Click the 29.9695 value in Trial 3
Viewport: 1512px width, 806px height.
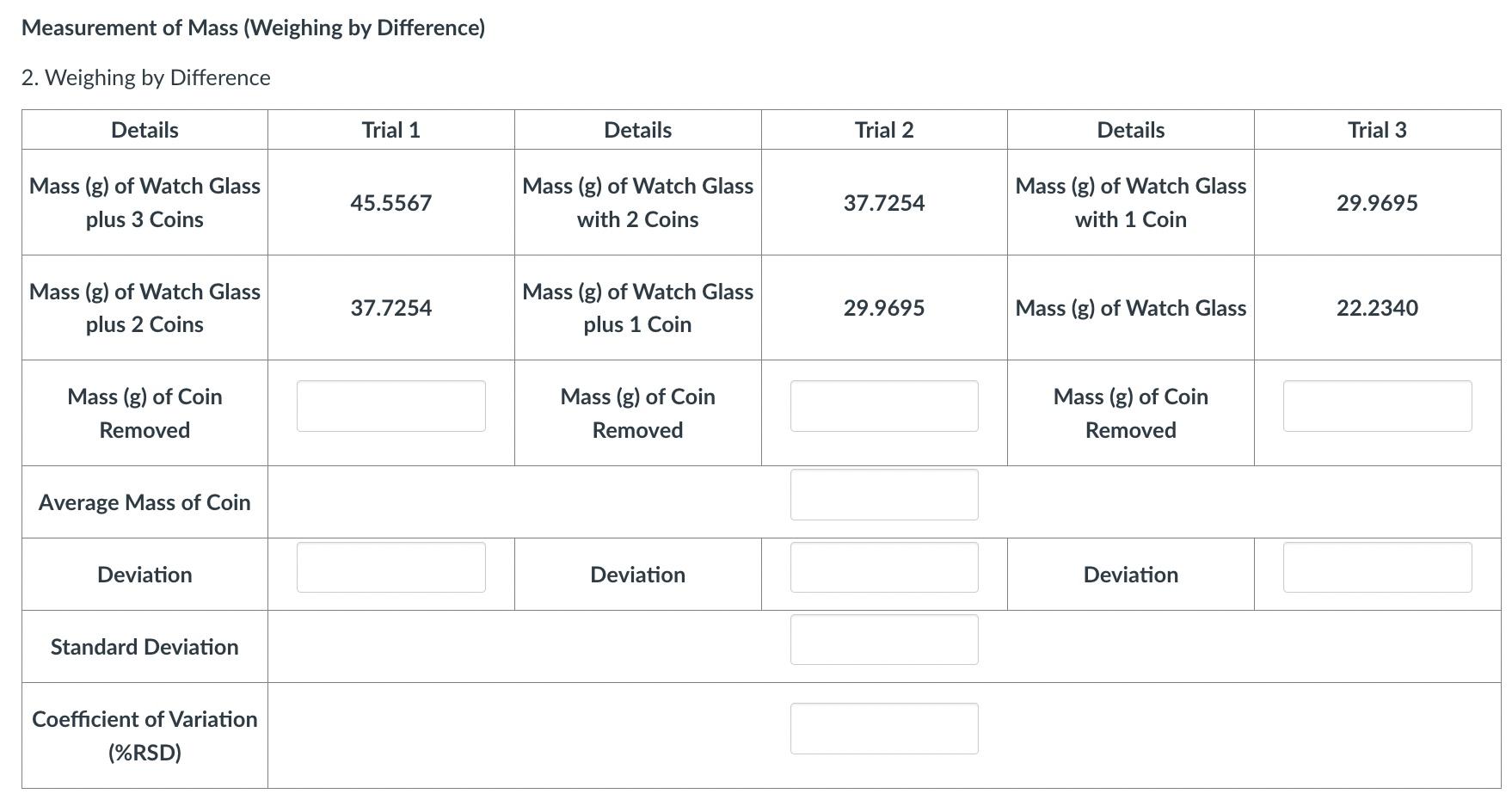(1376, 203)
